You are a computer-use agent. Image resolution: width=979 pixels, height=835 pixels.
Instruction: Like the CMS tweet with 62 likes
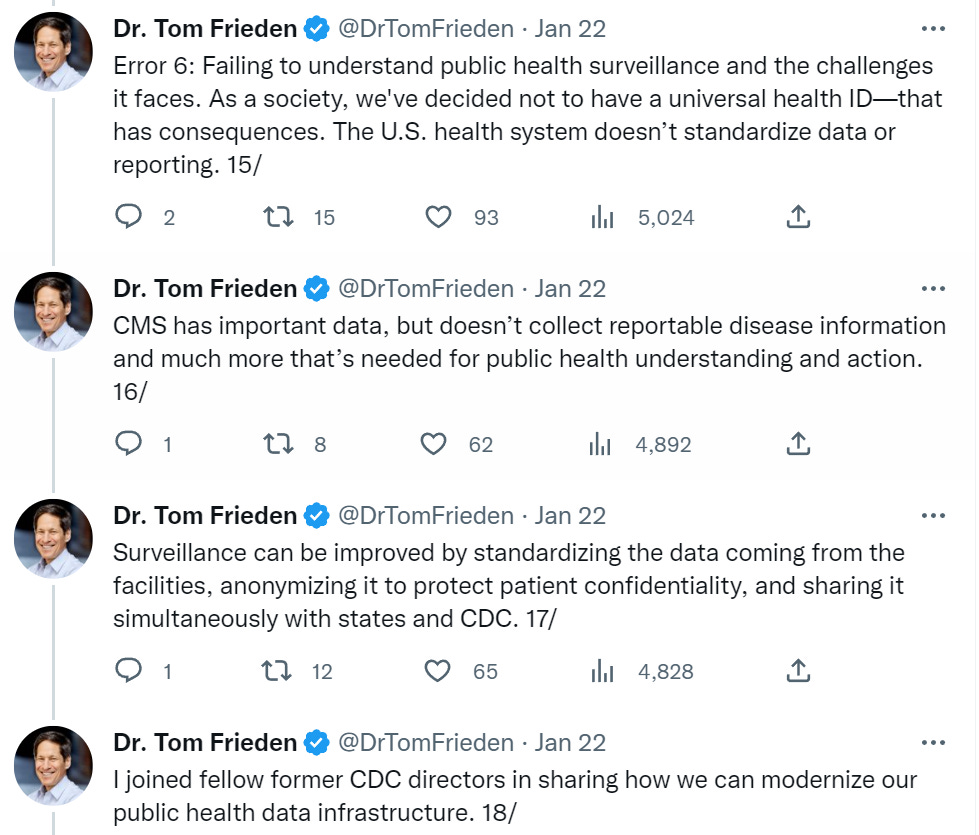tap(433, 444)
